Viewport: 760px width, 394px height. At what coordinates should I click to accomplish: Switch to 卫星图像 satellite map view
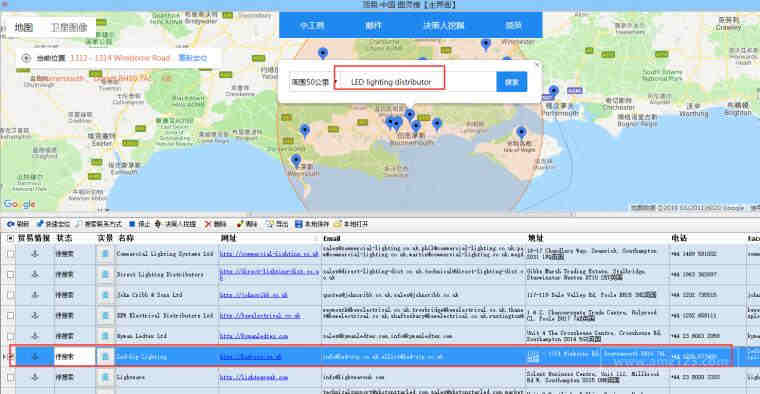tap(69, 27)
